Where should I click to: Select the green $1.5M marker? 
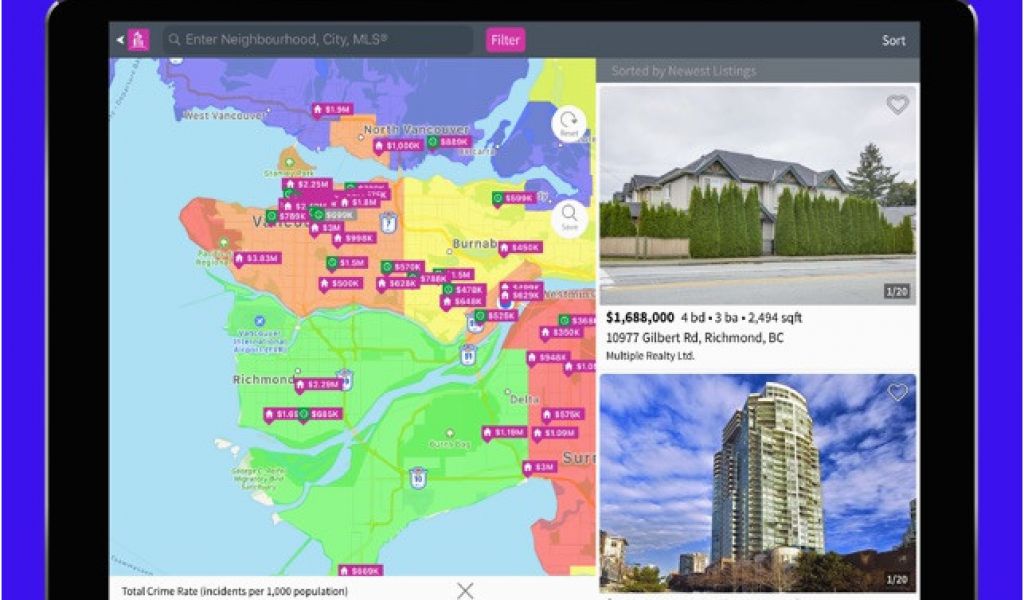pos(347,263)
